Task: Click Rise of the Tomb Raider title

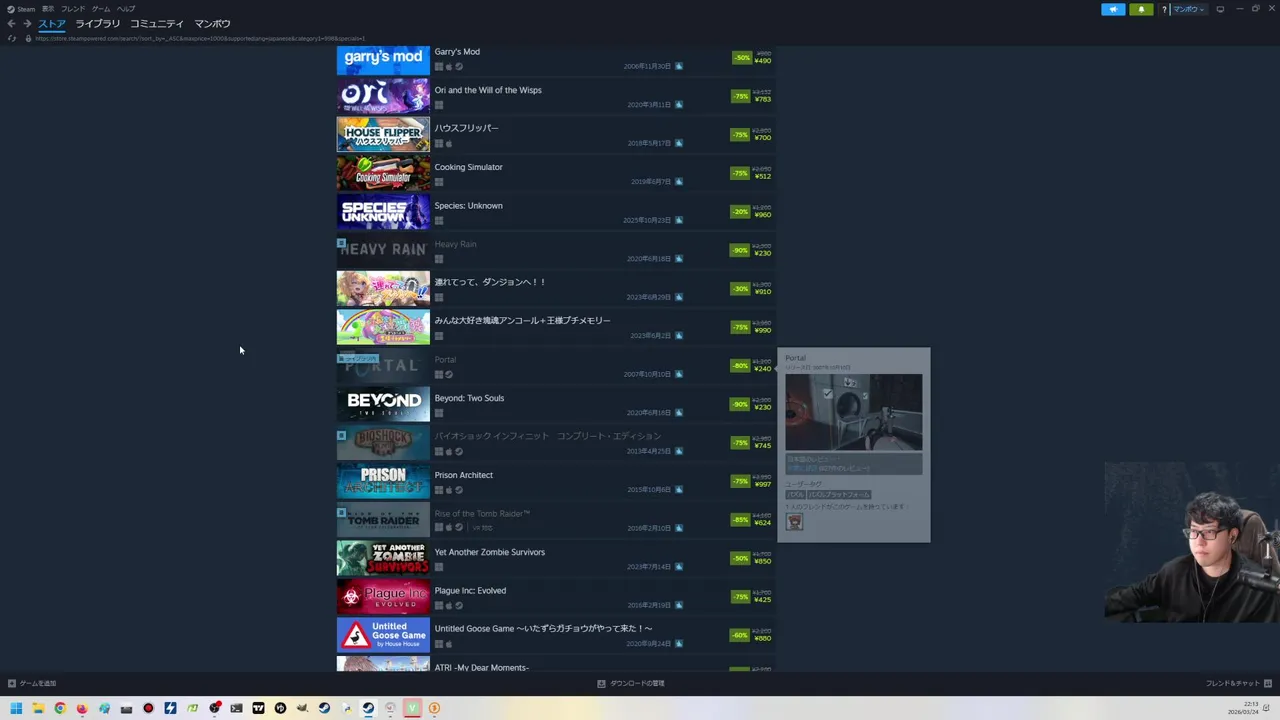Action: tap(482, 513)
